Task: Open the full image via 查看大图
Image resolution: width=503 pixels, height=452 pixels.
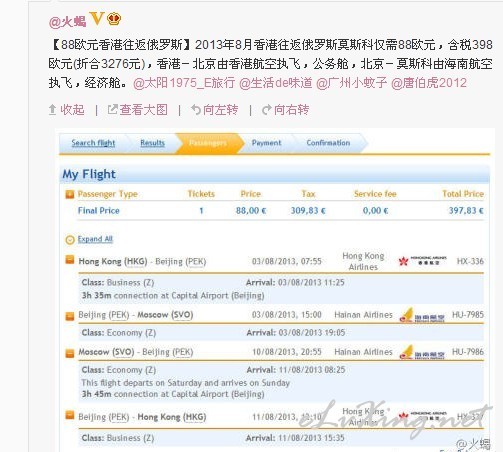Action: tap(137, 110)
